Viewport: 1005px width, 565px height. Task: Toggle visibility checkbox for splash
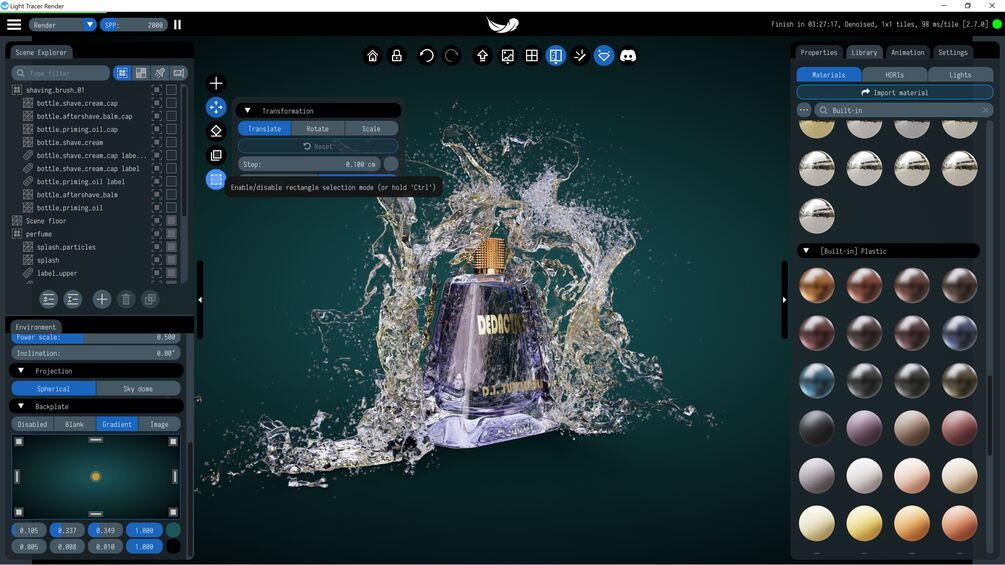171,260
